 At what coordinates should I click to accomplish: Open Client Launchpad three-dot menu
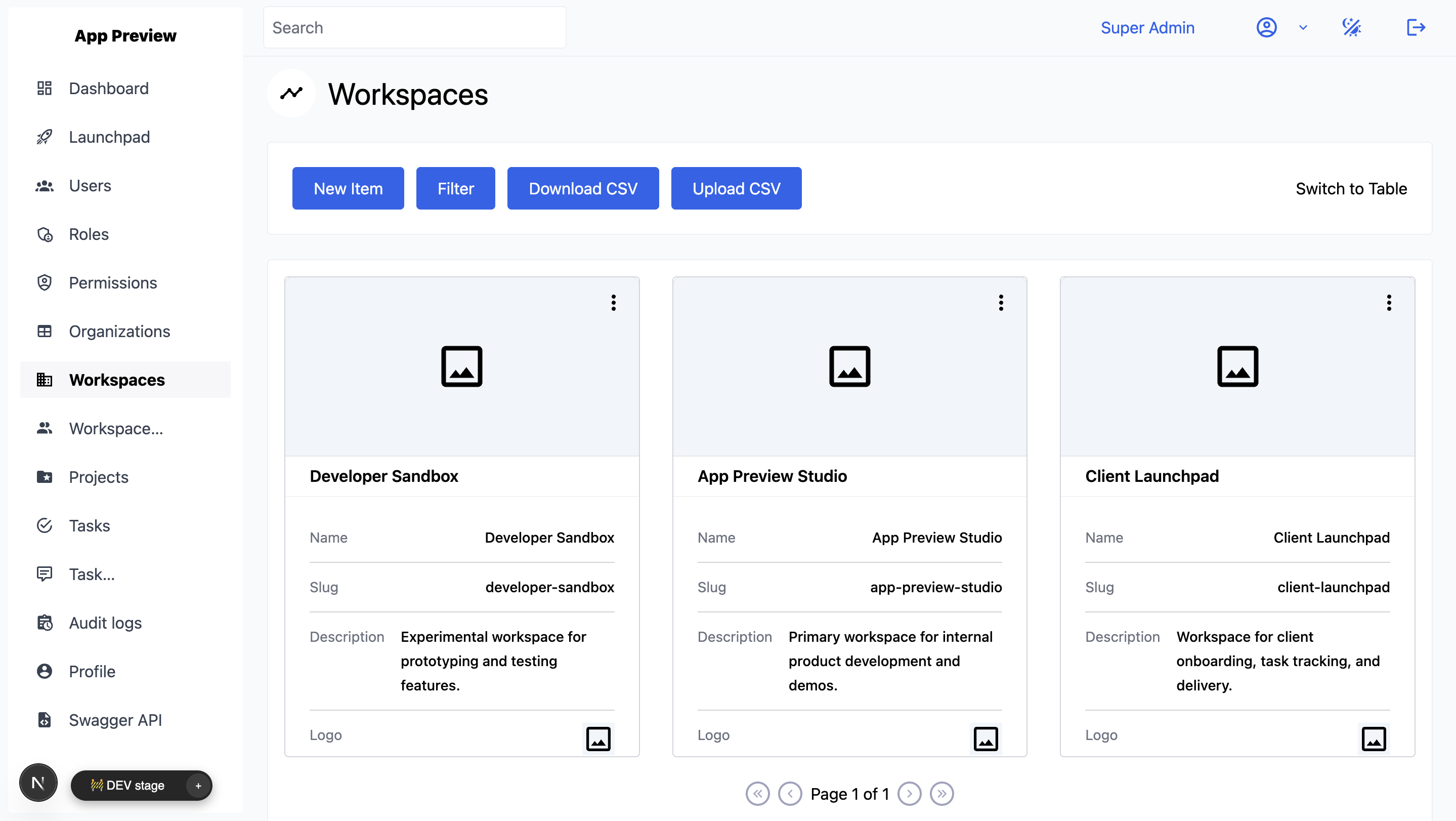[1389, 303]
